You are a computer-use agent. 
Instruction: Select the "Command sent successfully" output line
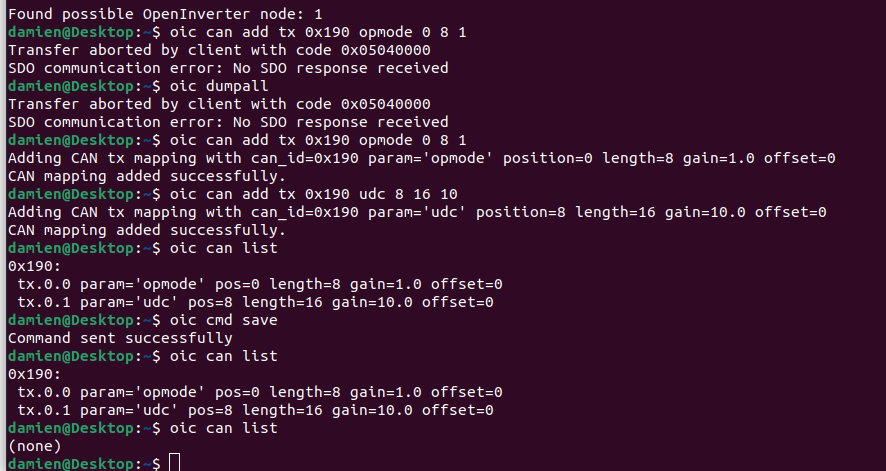[120, 338]
